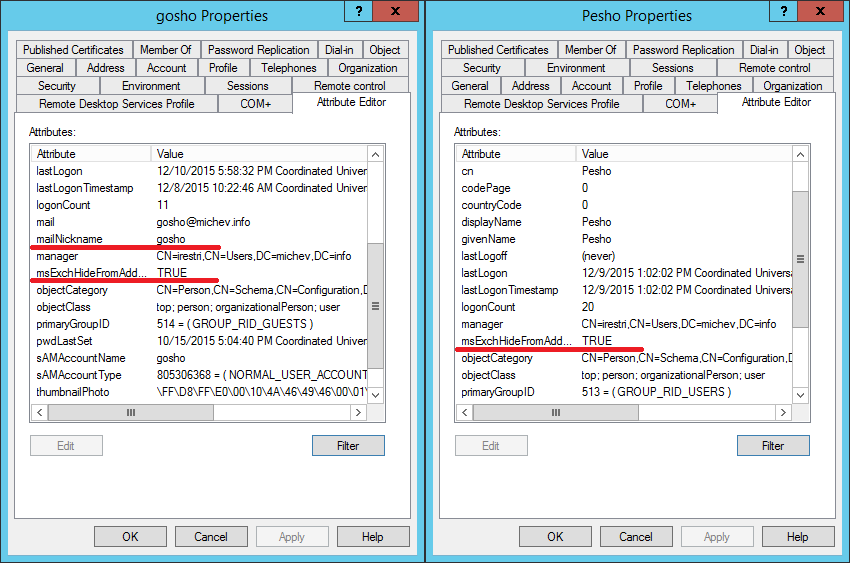Click Cancel in the gosho Properties dialog
This screenshot has width=850, height=563.
tap(211, 536)
